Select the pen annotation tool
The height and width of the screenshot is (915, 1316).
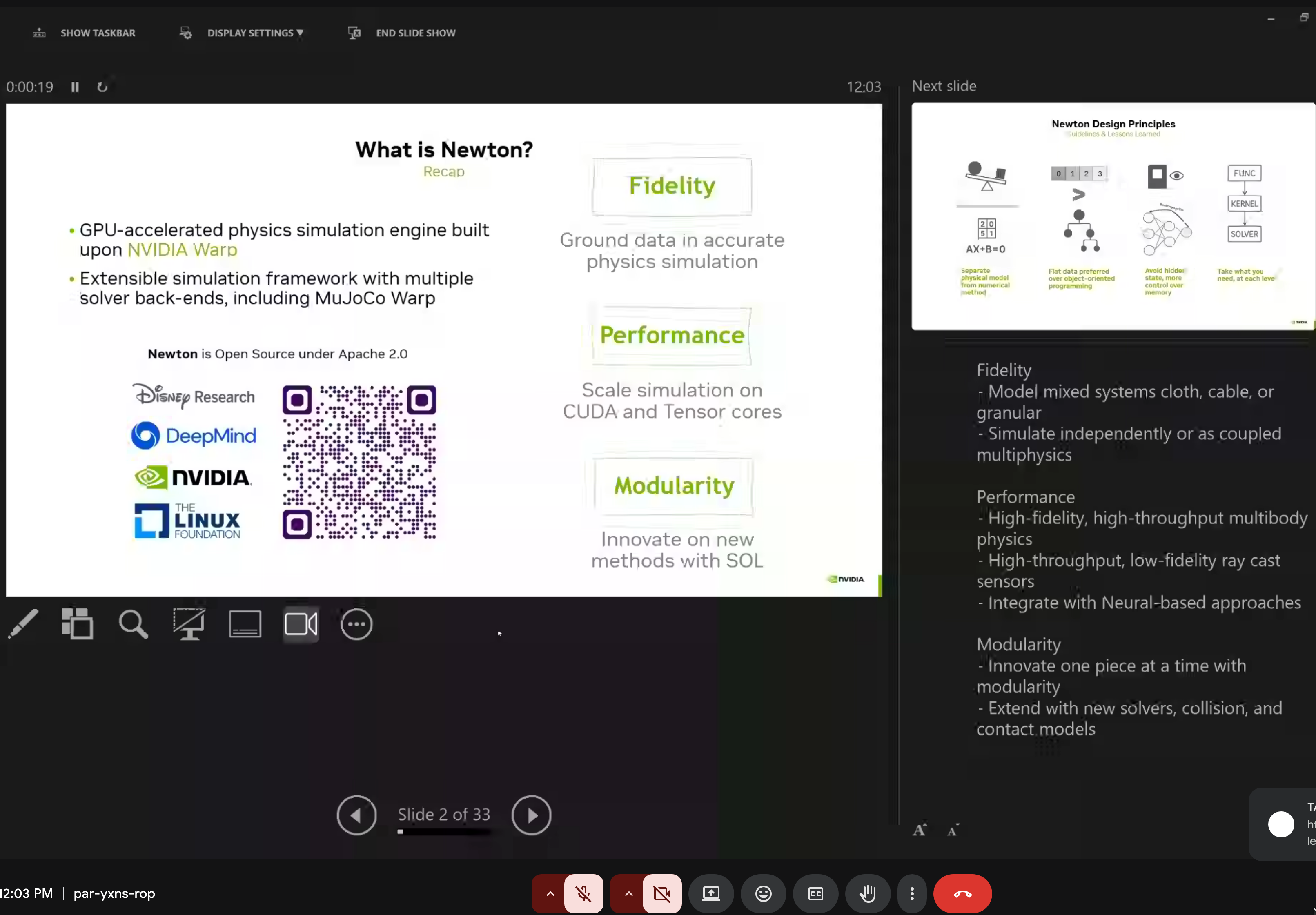coord(24,624)
